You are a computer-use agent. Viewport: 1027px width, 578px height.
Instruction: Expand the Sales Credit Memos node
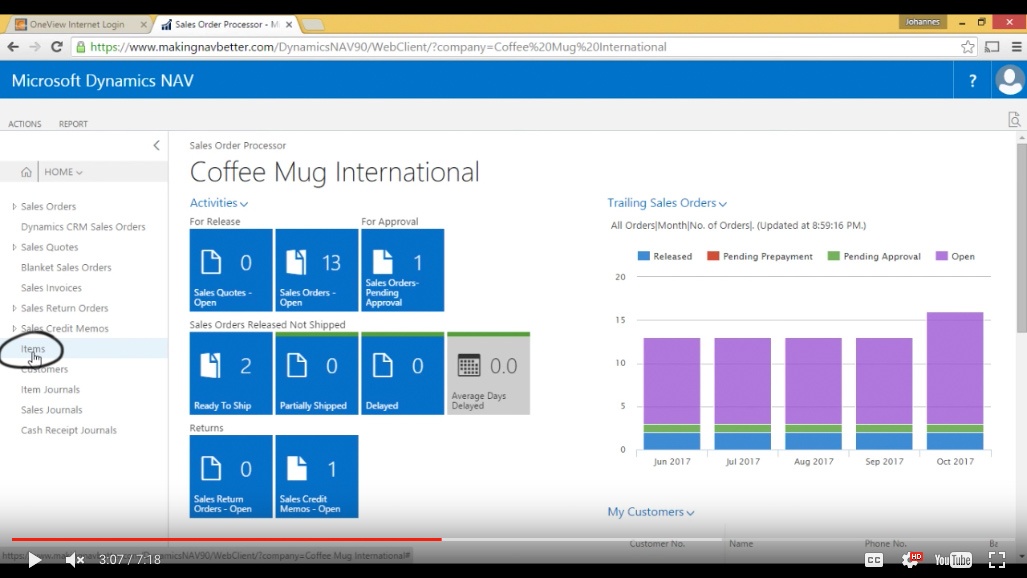tap(14, 328)
